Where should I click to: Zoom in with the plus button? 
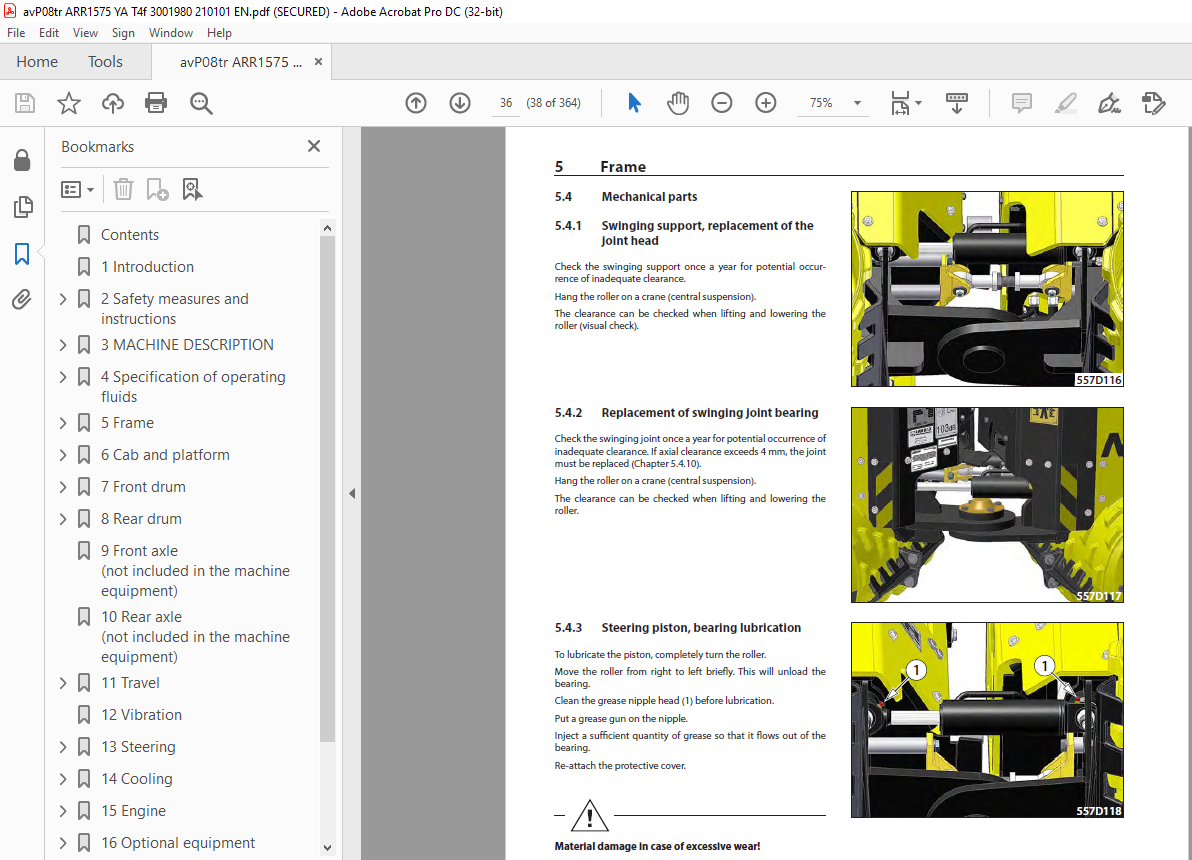point(766,103)
